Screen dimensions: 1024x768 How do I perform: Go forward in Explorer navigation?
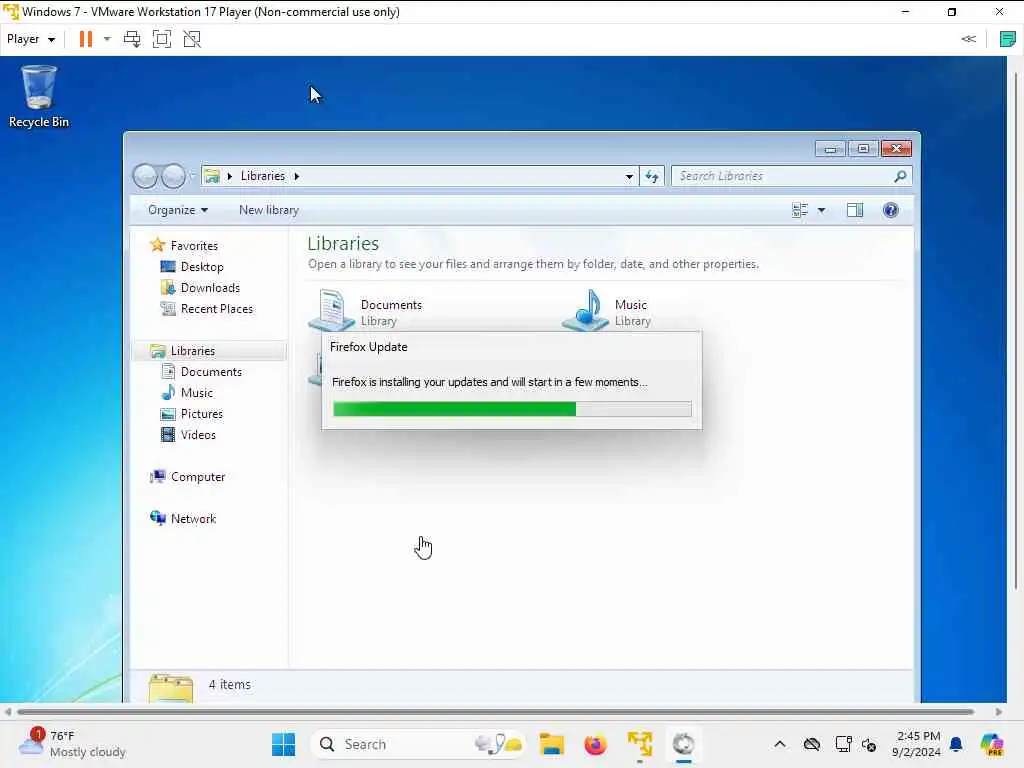173,176
